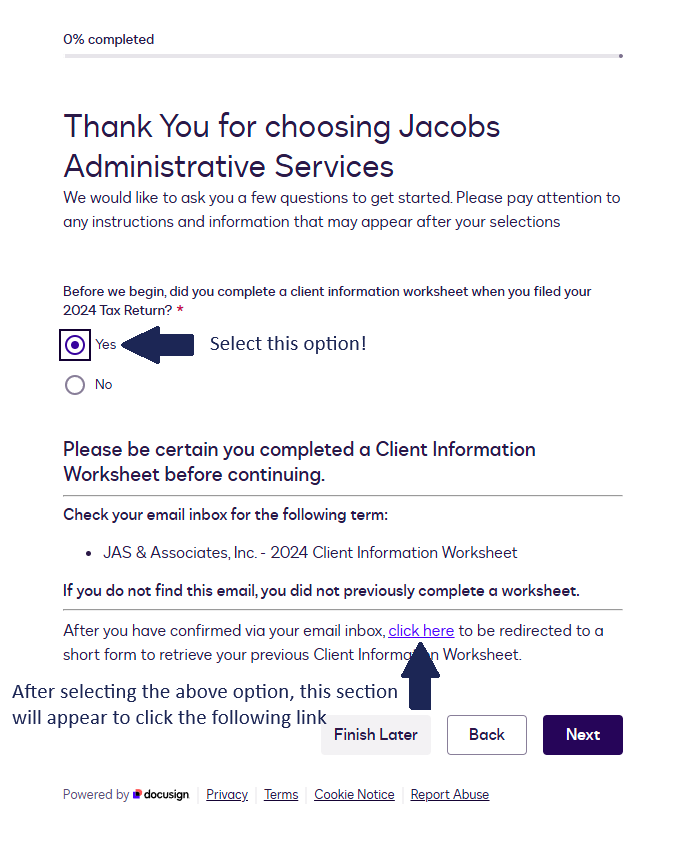
Task: Open the Privacy link in footer
Action: pos(227,795)
